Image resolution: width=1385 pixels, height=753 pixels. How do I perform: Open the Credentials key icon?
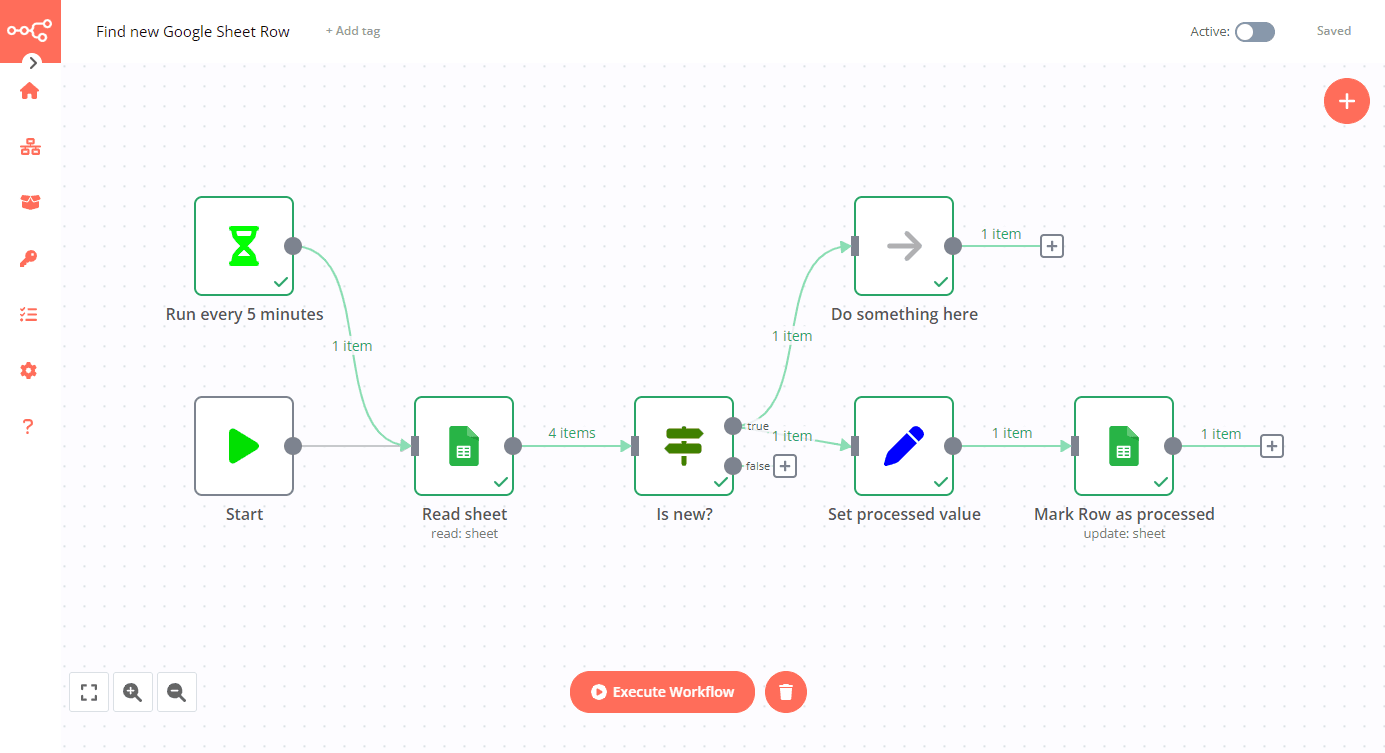point(29,259)
